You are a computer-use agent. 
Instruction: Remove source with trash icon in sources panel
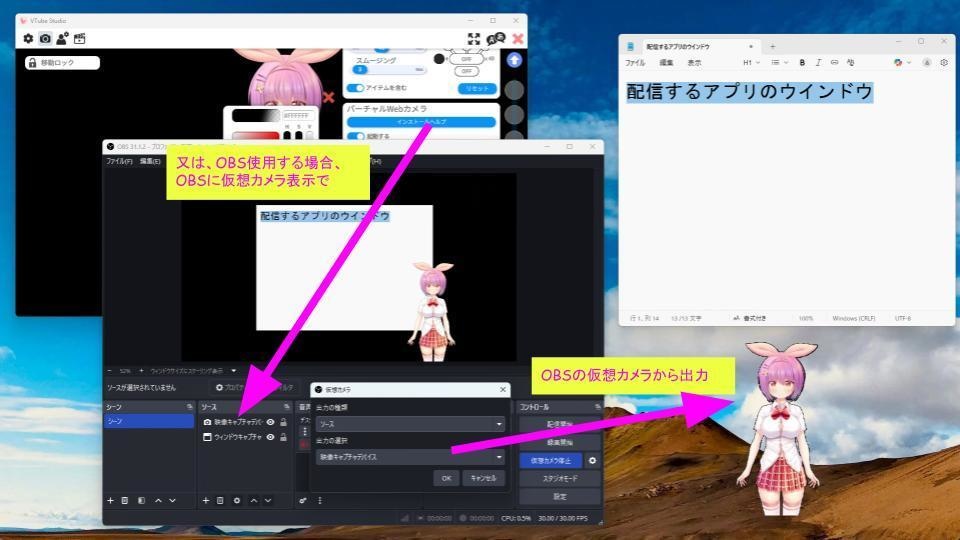[220, 500]
